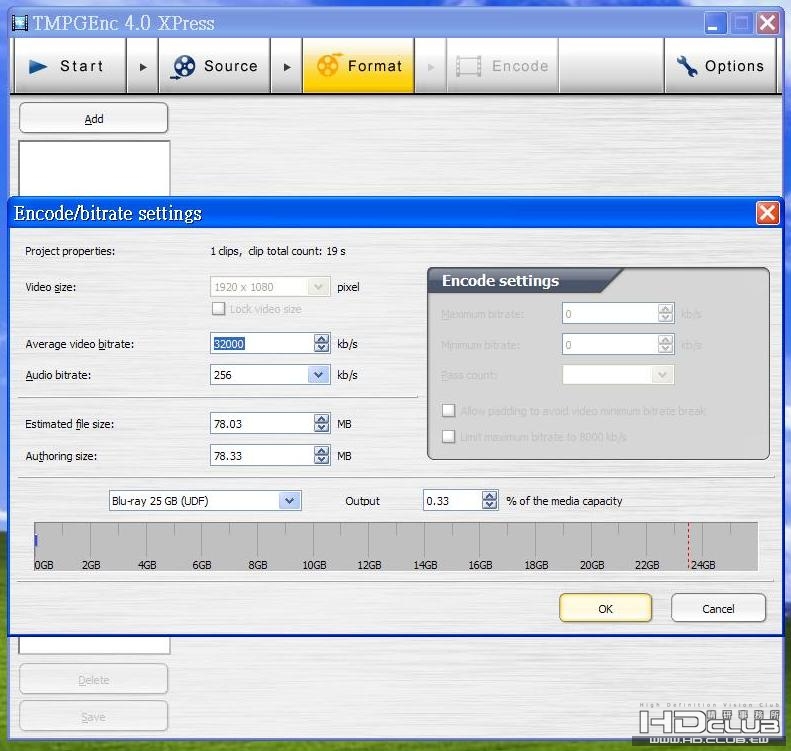Screen dimensions: 791x751
Task: Click the Output percentage field showing 0.33
Action: (x=452, y=501)
